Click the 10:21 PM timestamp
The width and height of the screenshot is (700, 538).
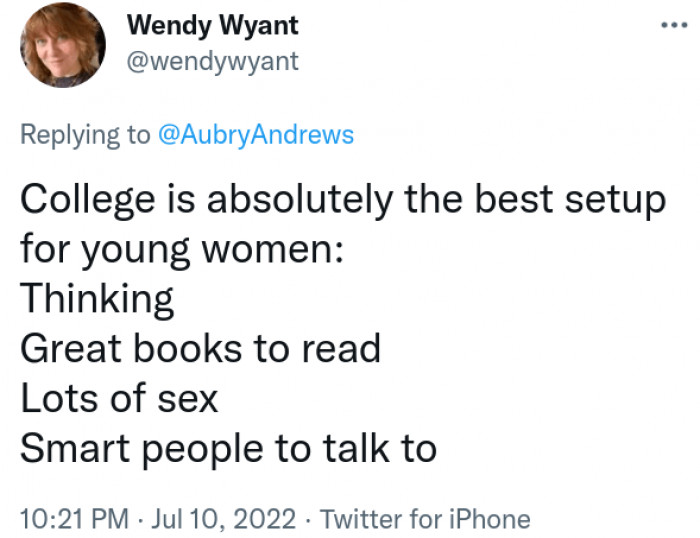(73, 519)
